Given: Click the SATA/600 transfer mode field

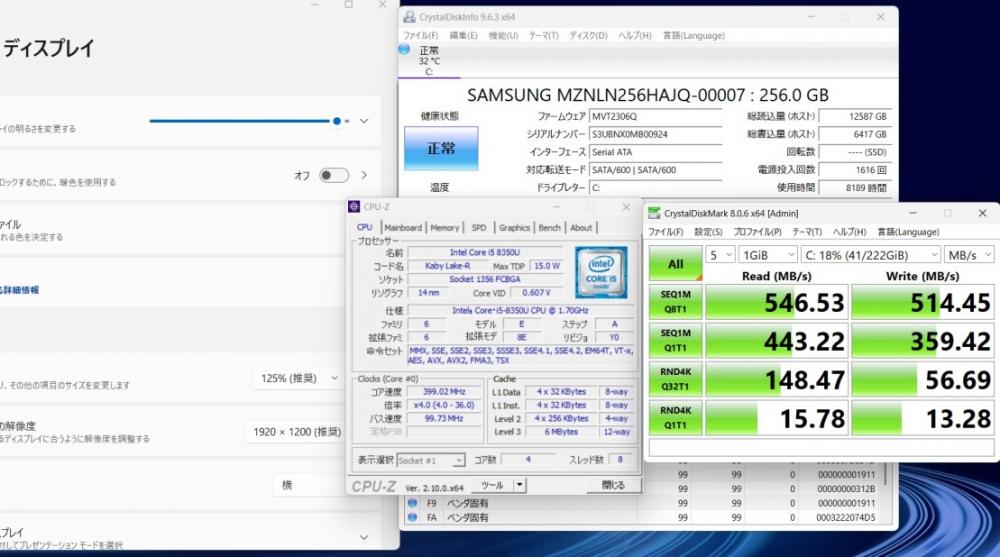Looking at the screenshot, I should tap(656, 170).
